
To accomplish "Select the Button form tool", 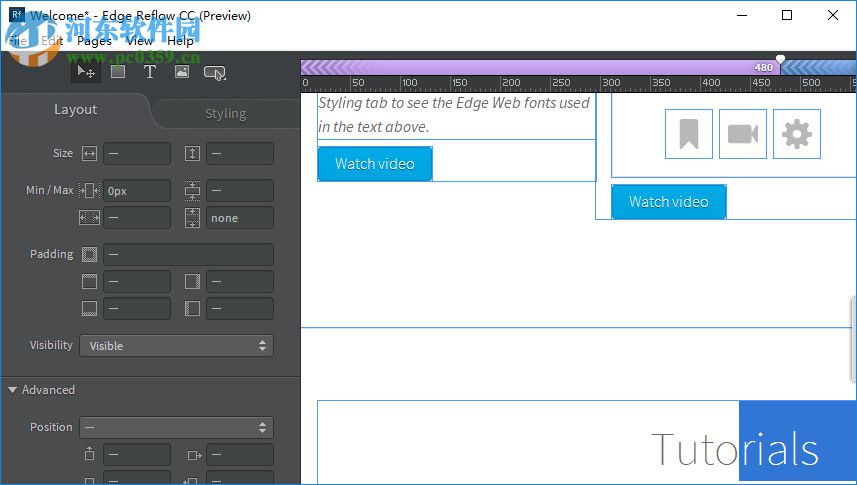I will [214, 73].
